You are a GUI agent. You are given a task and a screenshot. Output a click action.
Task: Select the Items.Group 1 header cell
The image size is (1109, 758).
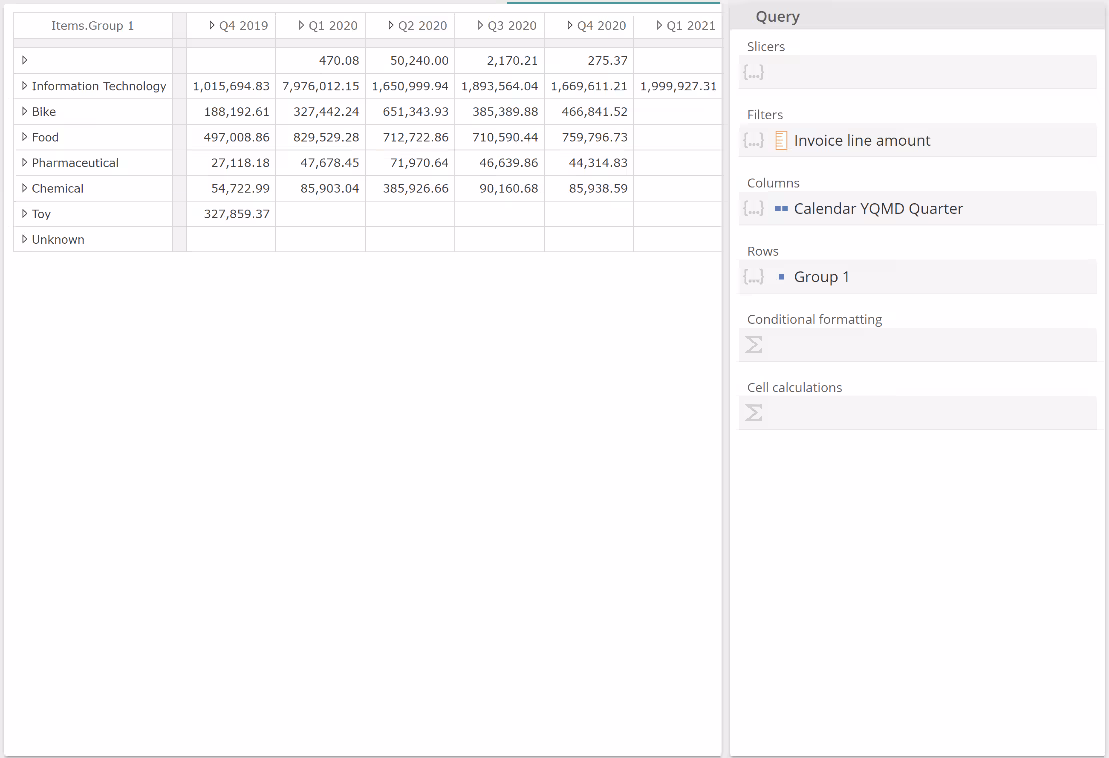pos(92,25)
